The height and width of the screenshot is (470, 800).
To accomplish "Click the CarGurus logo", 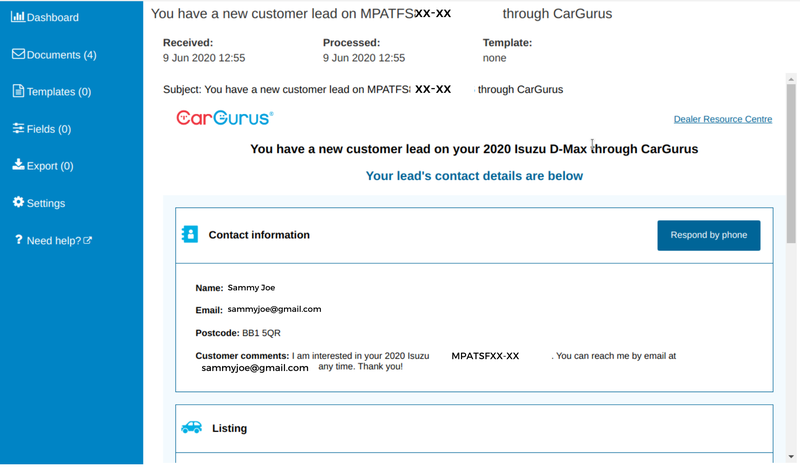I will coord(224,118).
